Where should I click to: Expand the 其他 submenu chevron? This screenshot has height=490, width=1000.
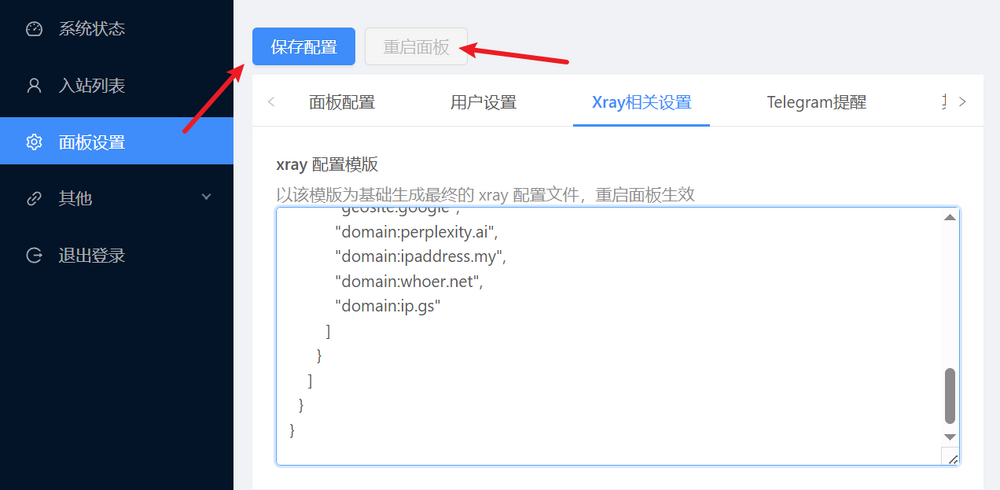click(207, 197)
